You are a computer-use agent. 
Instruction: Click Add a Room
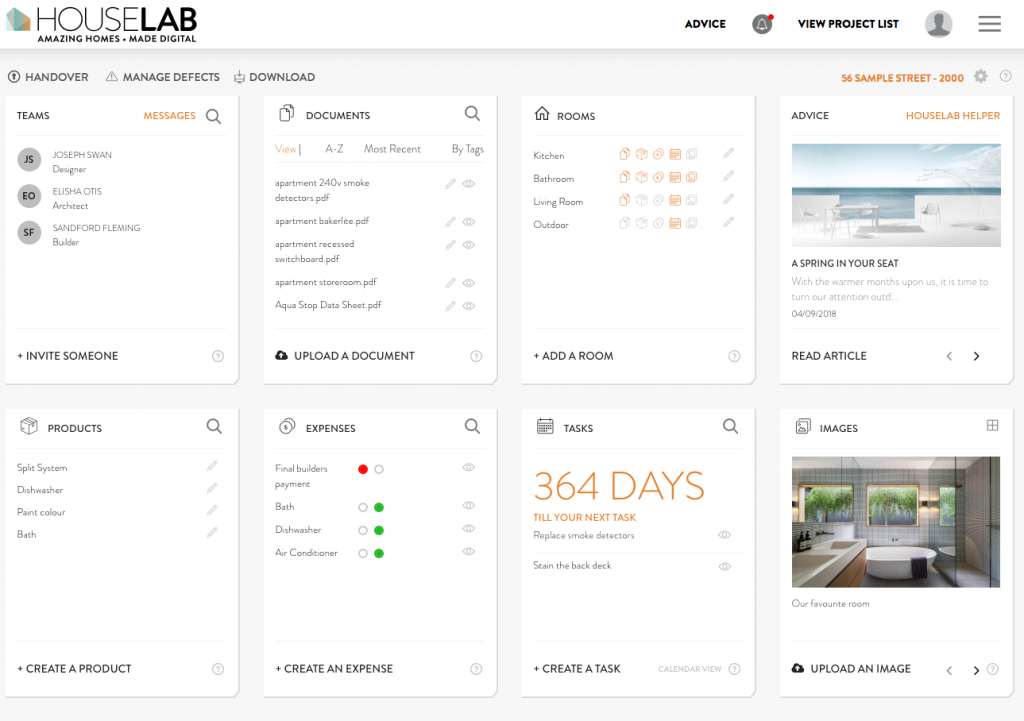(x=573, y=356)
